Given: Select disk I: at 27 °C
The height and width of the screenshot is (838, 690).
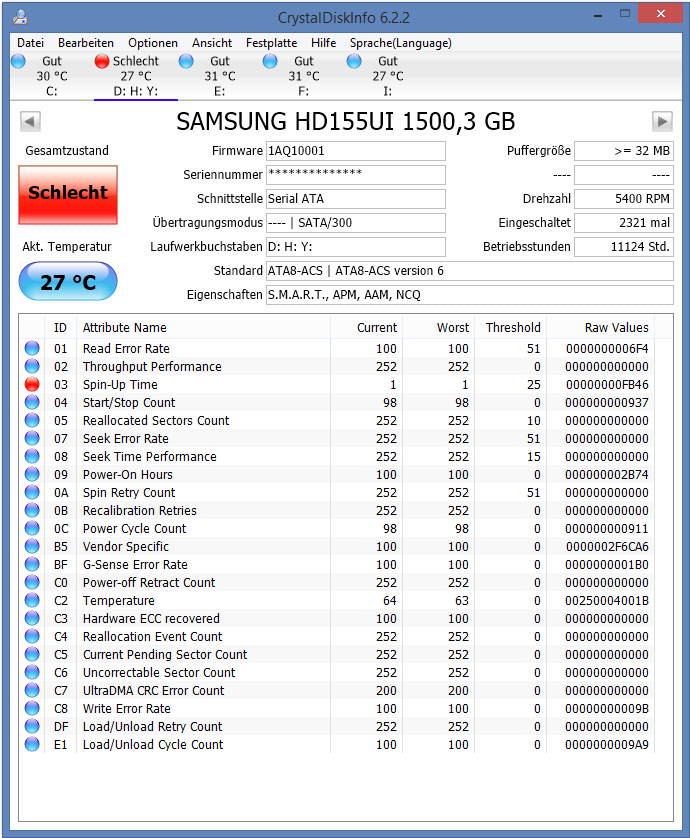Looking at the screenshot, I should [x=387, y=76].
